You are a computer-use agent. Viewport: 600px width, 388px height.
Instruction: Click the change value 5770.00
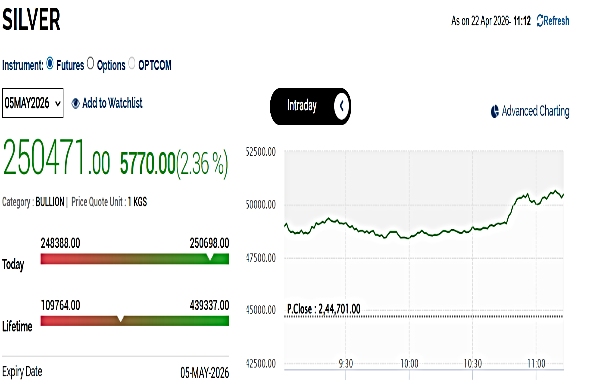147,164
